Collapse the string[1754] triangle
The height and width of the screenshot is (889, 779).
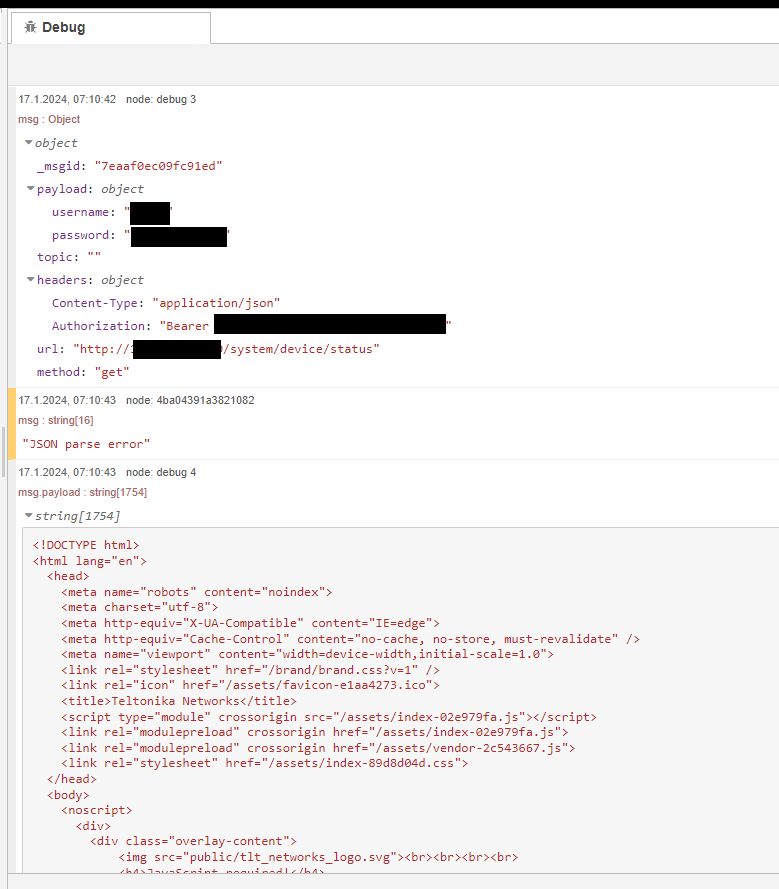click(28, 515)
